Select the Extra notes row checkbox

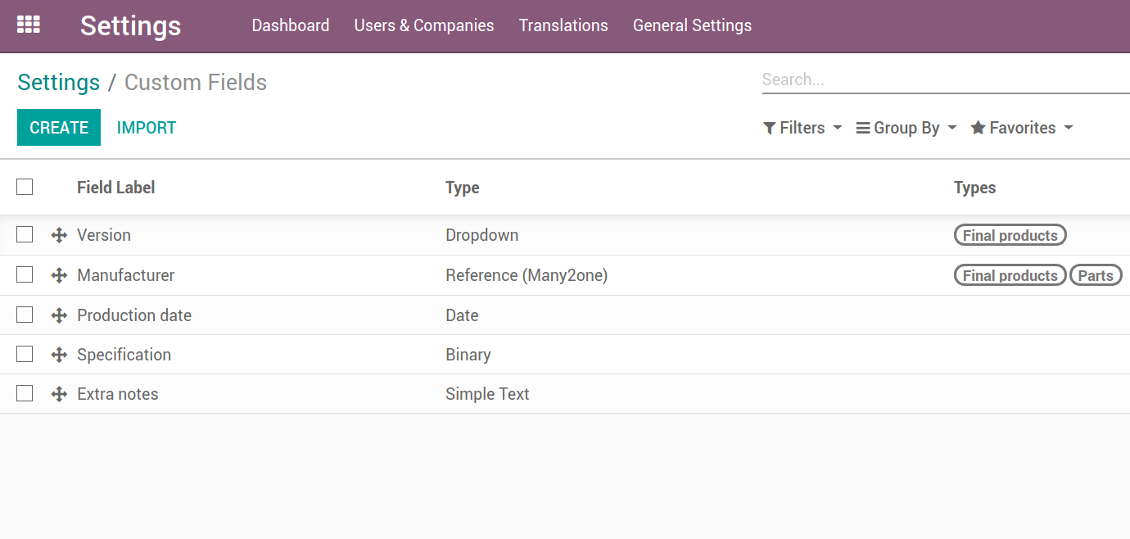point(25,393)
